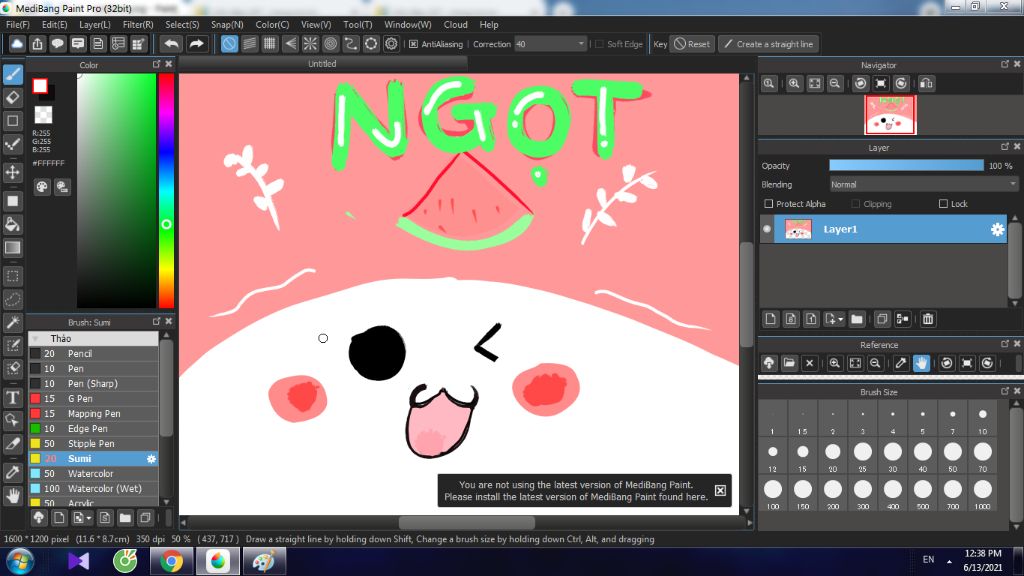Toggle the Soft Edge checkbox
Viewport: 1024px width, 576px height.
coord(600,44)
